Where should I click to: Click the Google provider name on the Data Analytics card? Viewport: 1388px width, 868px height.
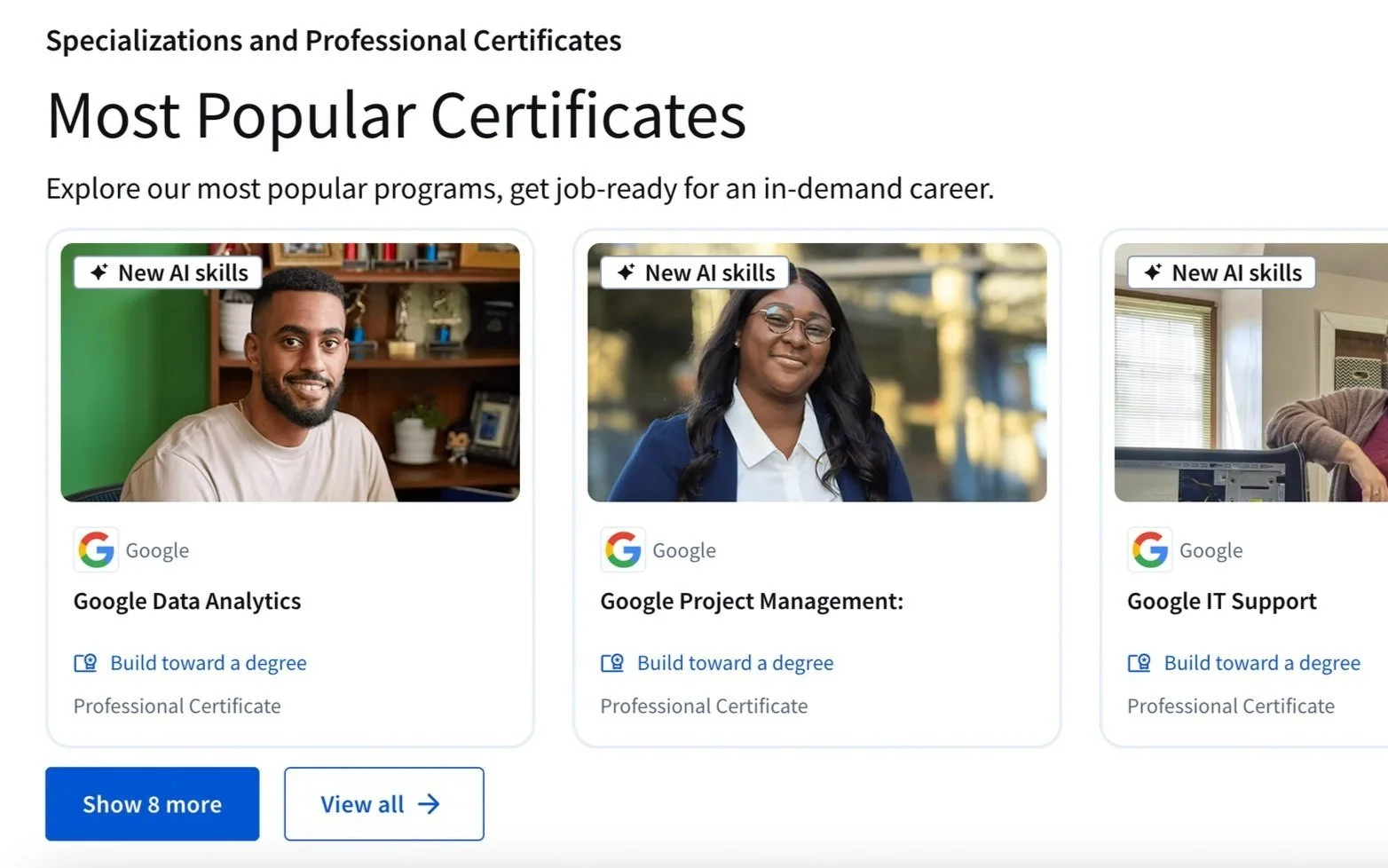[x=158, y=551]
